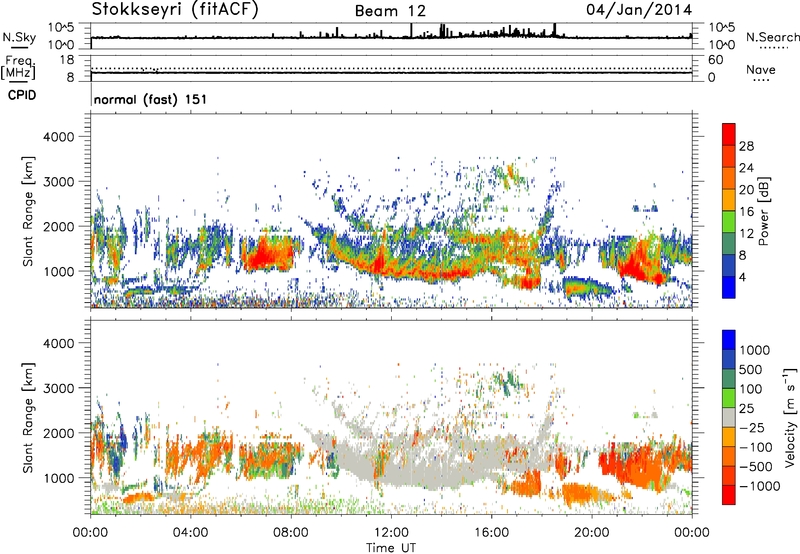Click the Freq. [MHz] axis label
This screenshot has height=554, width=800.
[x=19, y=67]
